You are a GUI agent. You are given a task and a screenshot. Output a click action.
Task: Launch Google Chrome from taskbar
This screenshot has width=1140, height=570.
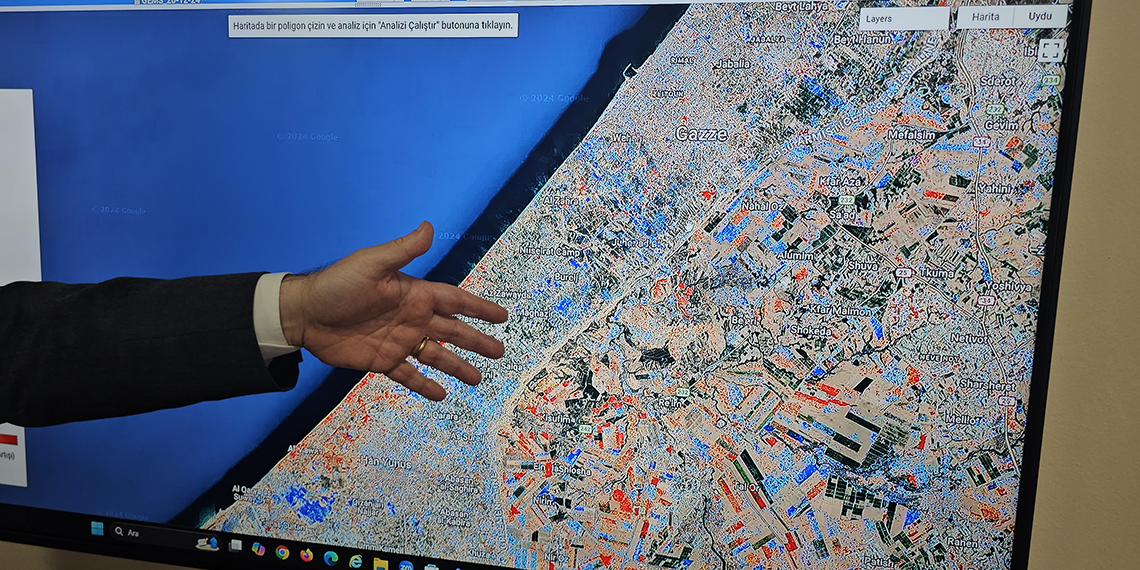[x=282, y=552]
